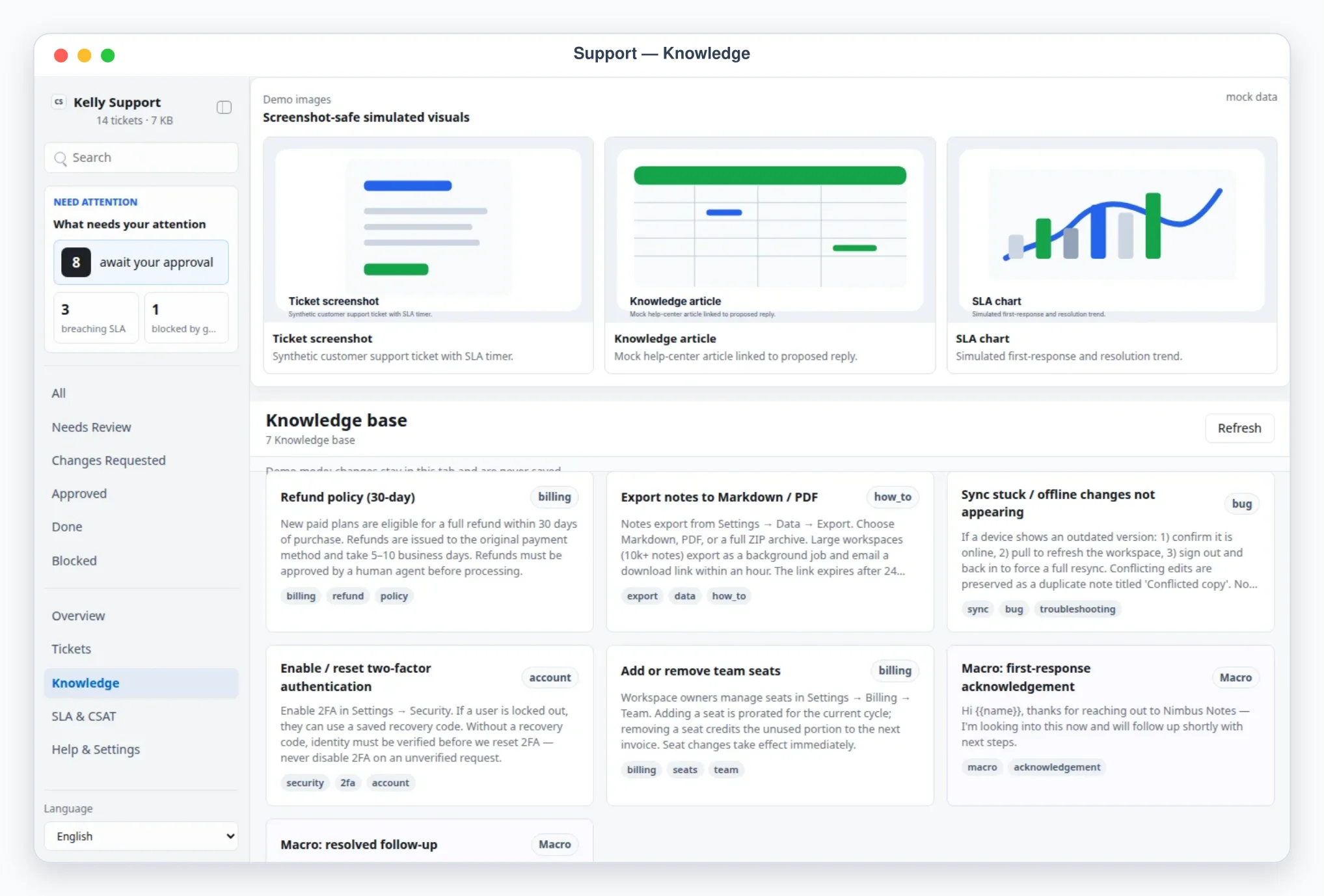Click the bug badge on Sync stuck card
Image resolution: width=1324 pixels, height=896 pixels.
[x=1241, y=504]
